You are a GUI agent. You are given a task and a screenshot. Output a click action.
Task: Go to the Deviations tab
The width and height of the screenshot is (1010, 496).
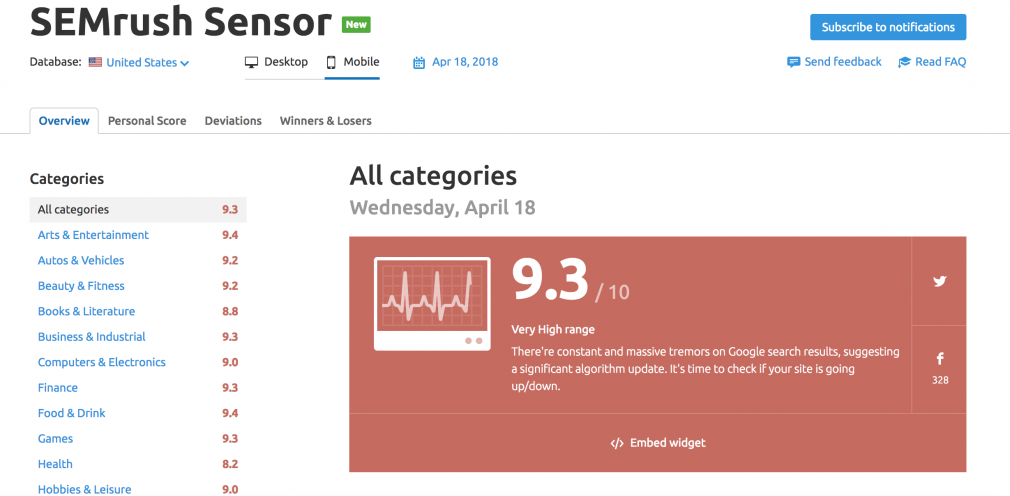coord(233,120)
